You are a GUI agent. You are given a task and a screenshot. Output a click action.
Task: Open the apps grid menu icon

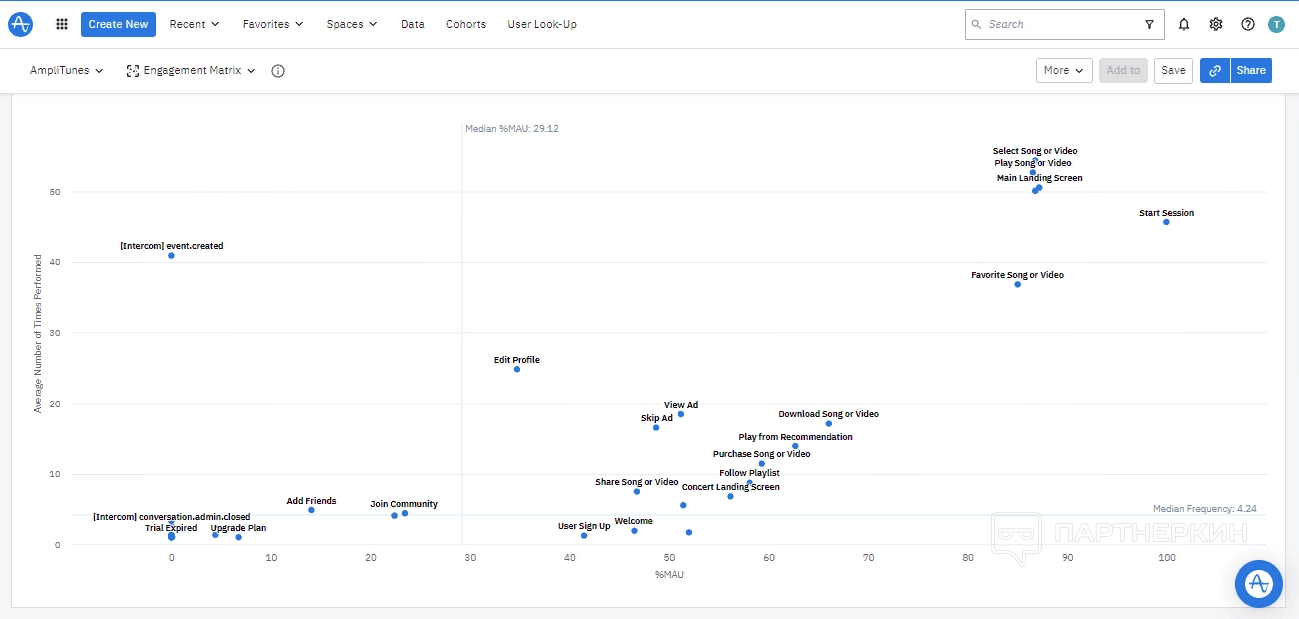(62, 24)
